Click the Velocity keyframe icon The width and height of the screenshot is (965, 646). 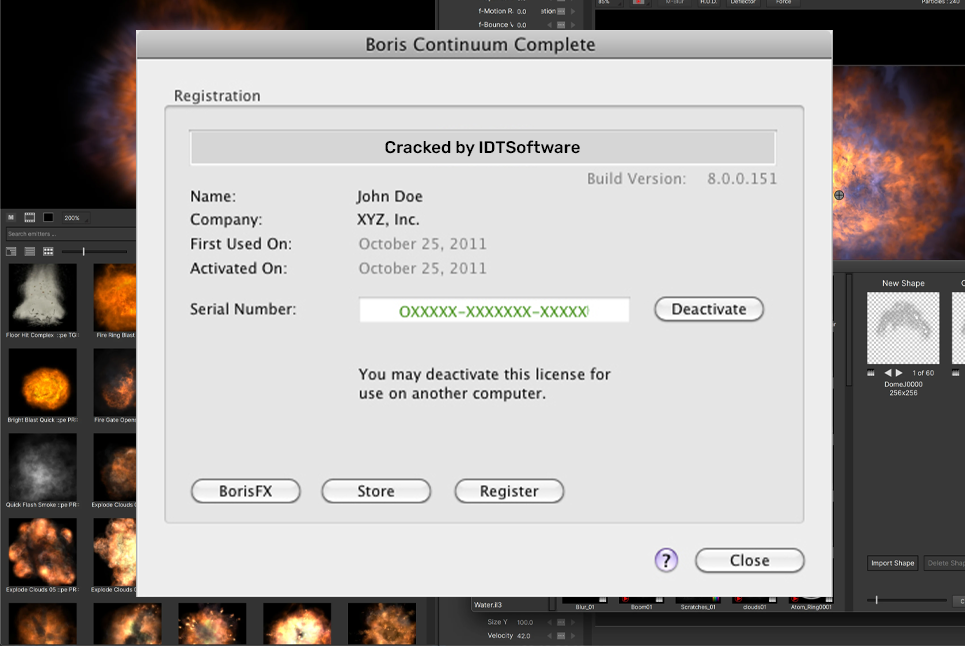point(561,636)
